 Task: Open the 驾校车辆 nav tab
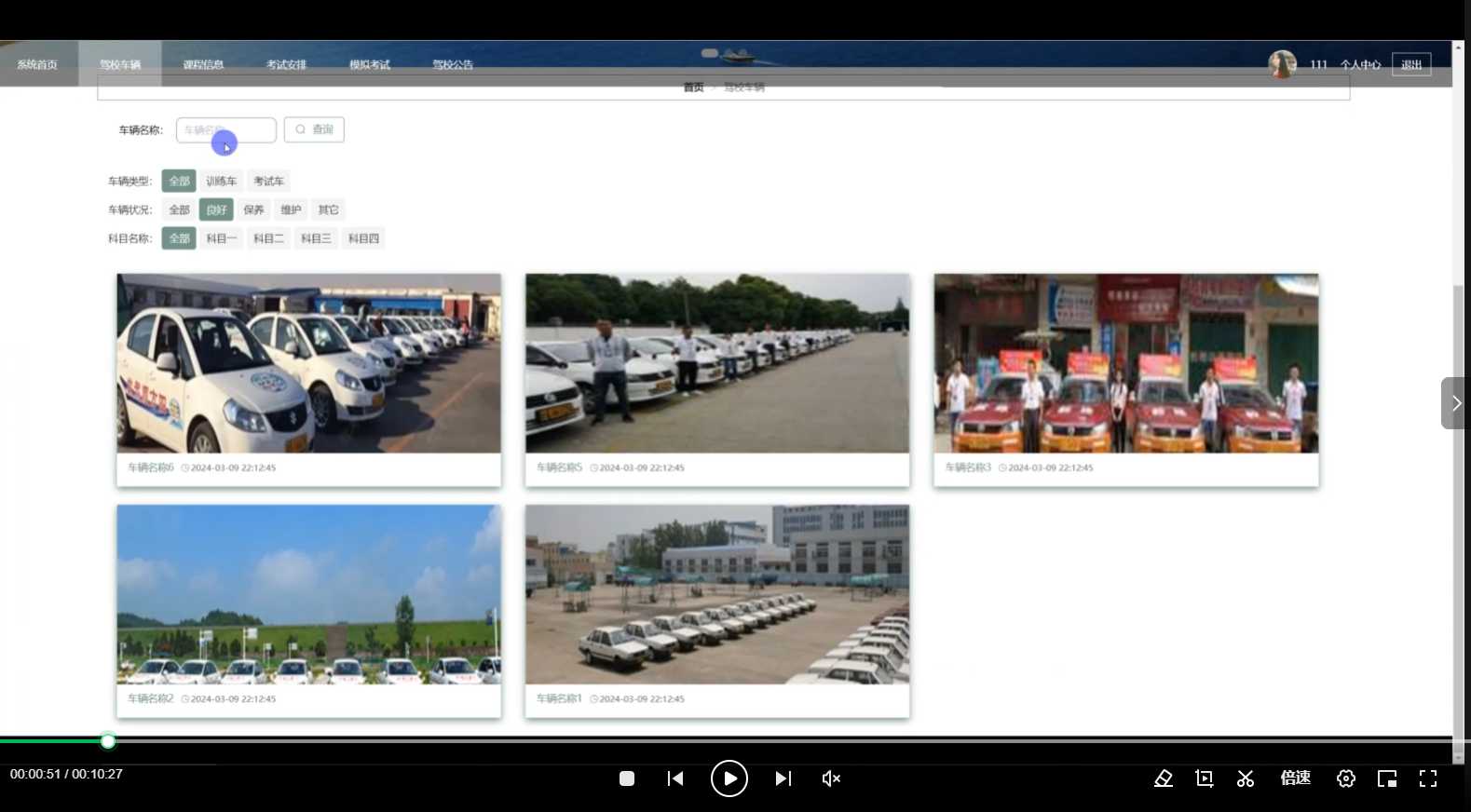coord(120,64)
